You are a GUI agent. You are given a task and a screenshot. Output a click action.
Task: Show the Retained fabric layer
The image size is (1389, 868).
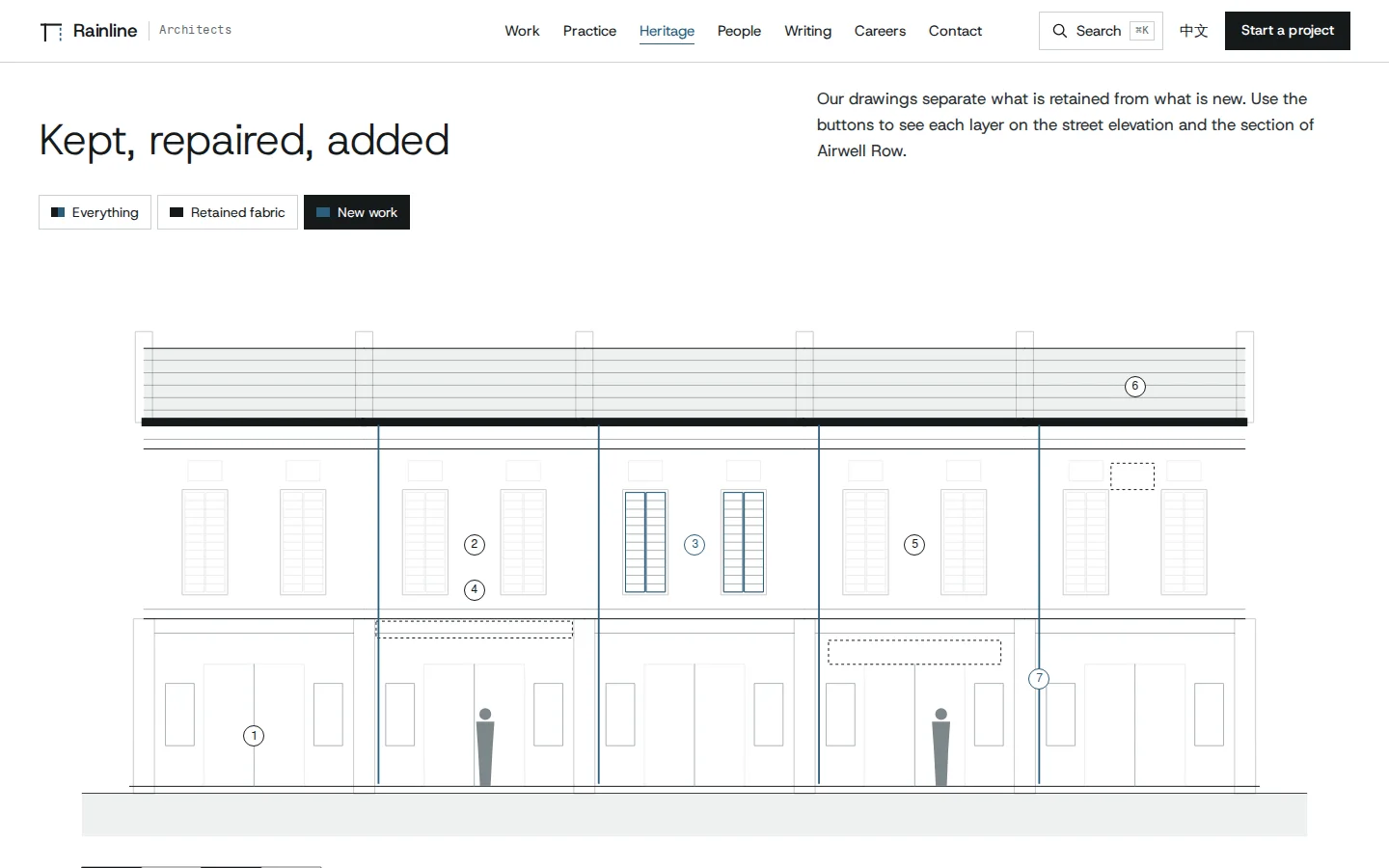coord(228,212)
